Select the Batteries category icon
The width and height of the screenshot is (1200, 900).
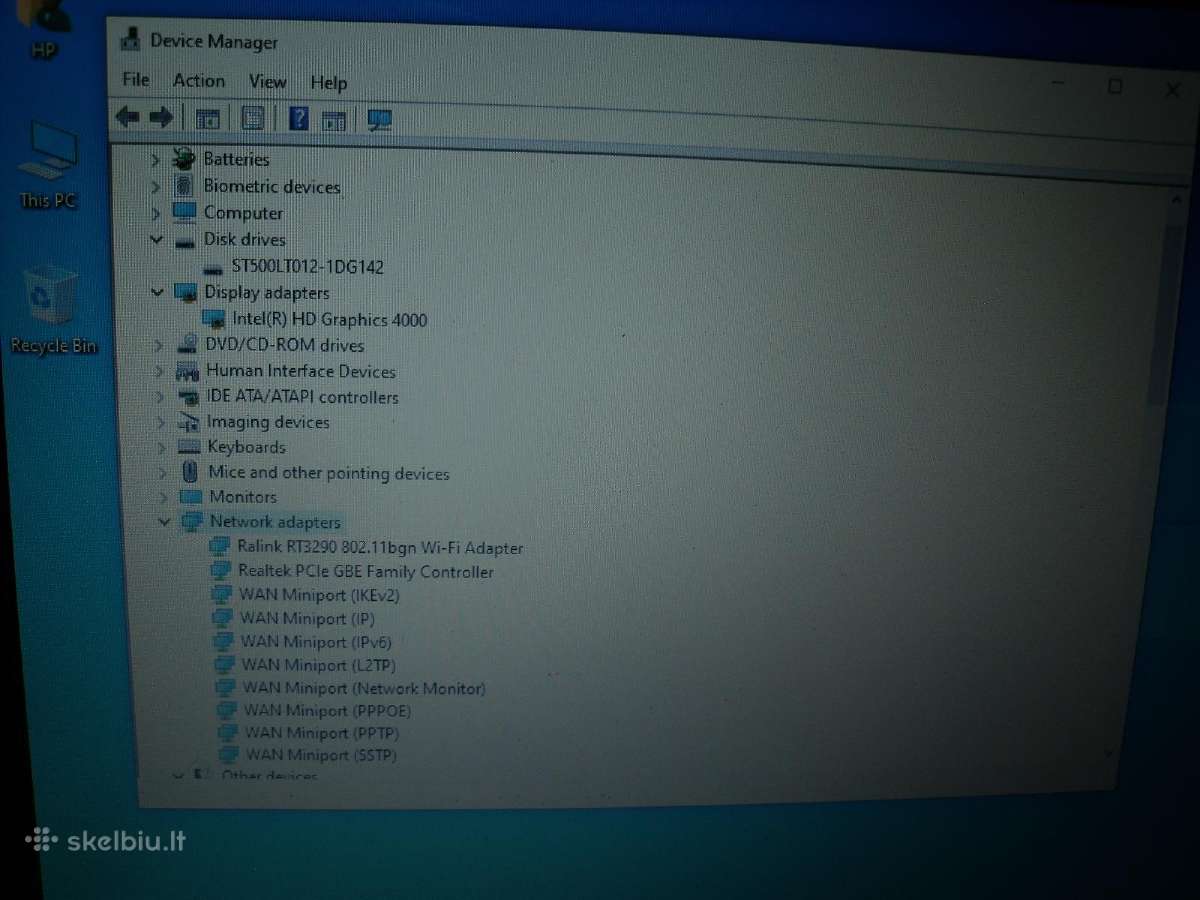(184, 158)
